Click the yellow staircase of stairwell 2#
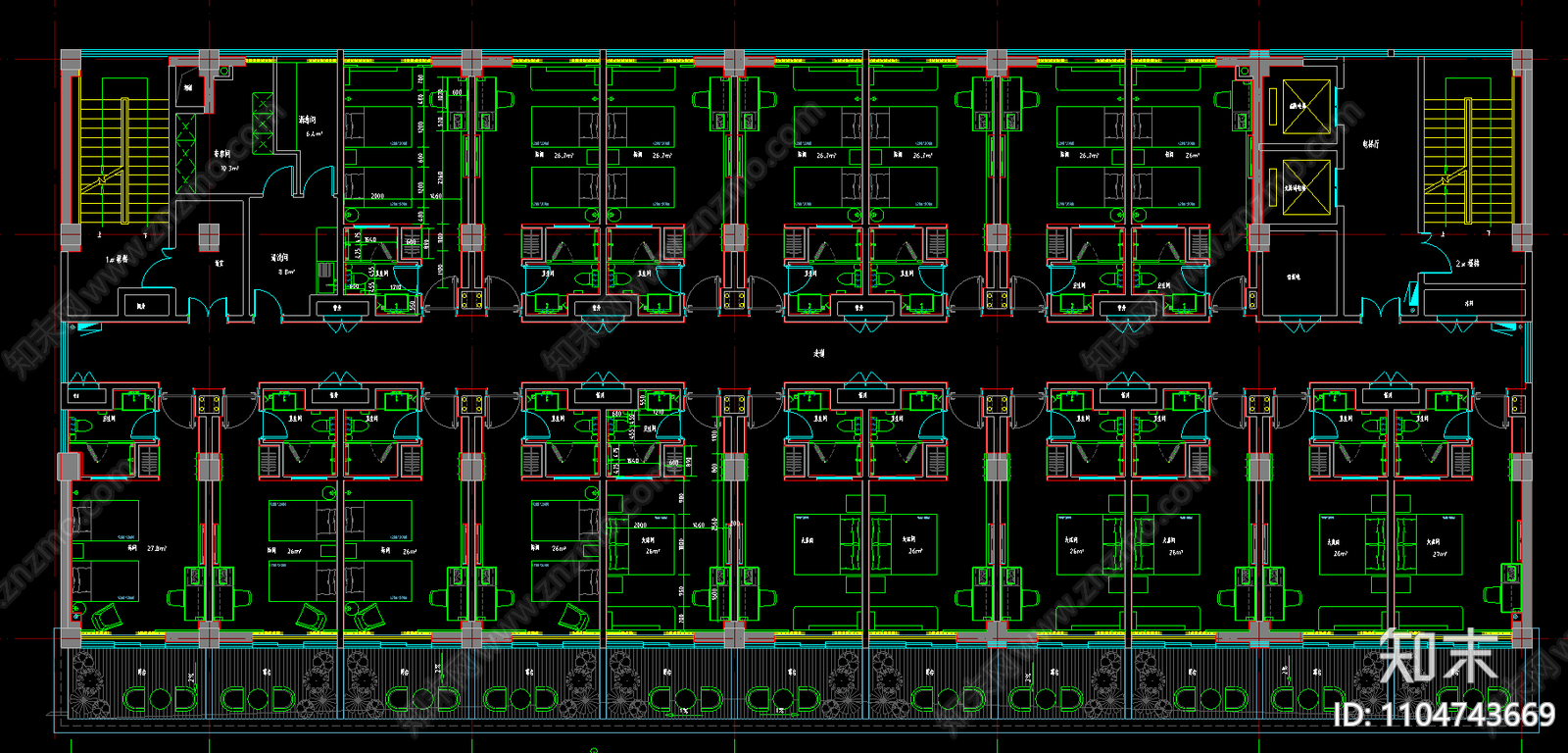 [x=1468, y=160]
